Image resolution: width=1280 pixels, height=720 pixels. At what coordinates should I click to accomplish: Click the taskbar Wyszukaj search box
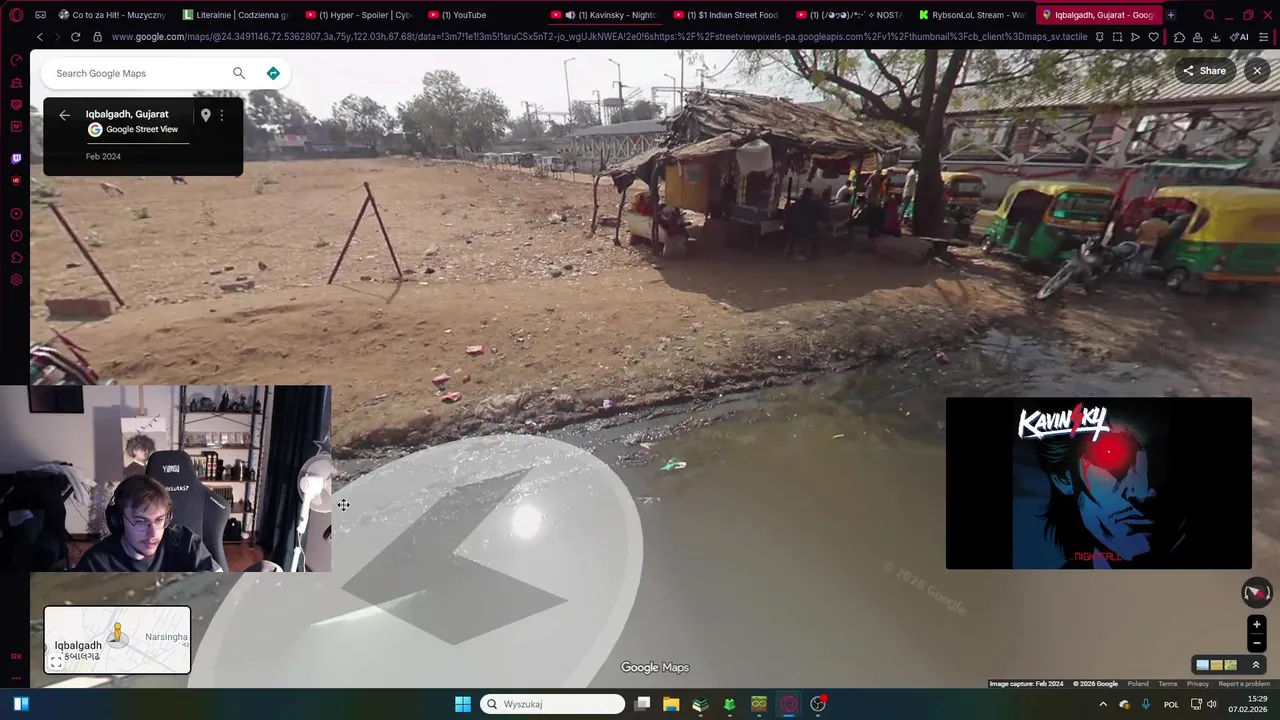pos(552,704)
